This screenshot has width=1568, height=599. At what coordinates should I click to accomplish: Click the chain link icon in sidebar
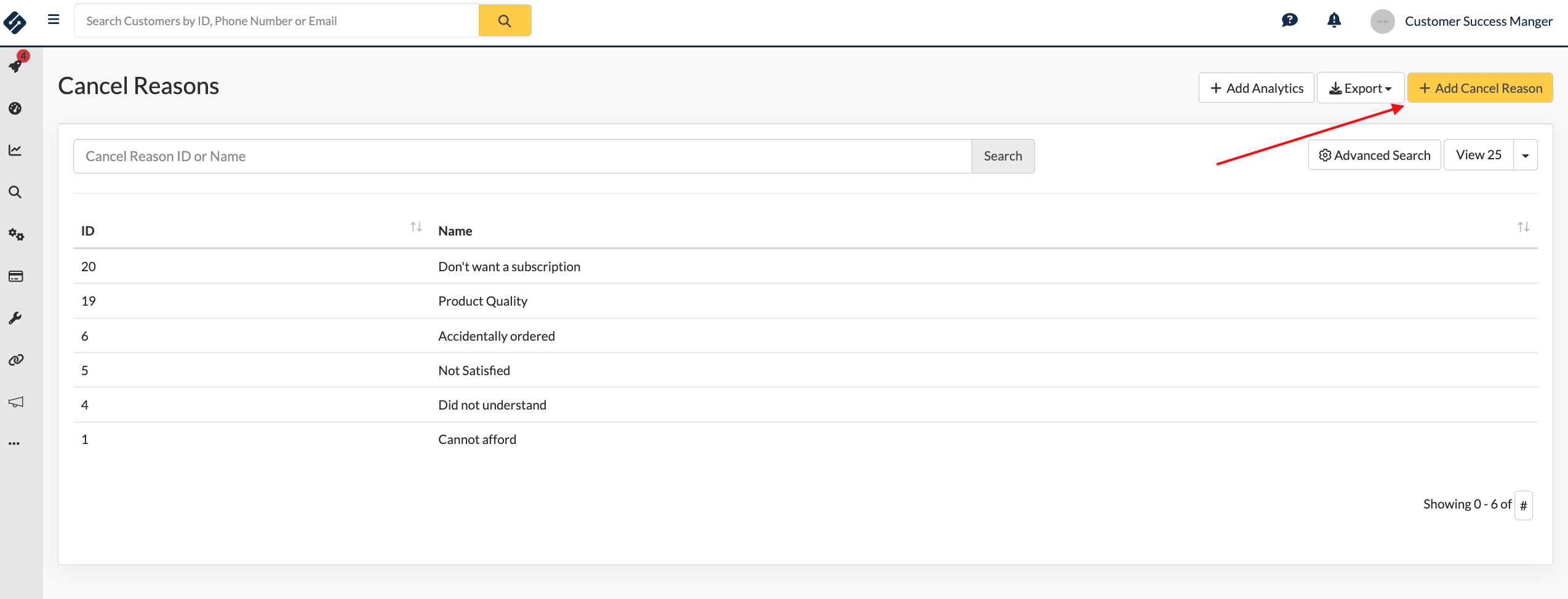pyautogui.click(x=16, y=360)
